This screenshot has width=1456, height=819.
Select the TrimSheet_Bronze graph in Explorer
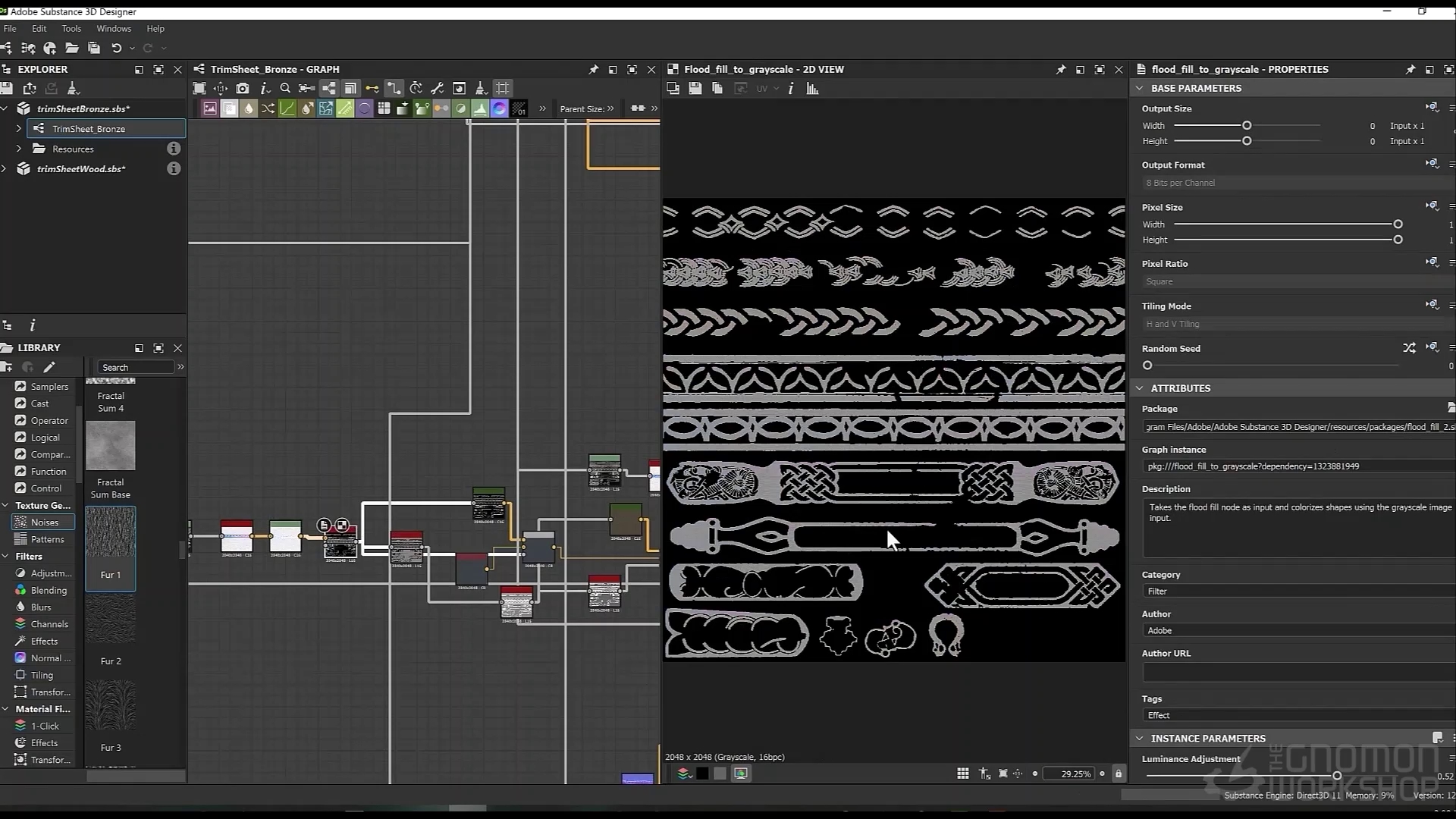(89, 129)
